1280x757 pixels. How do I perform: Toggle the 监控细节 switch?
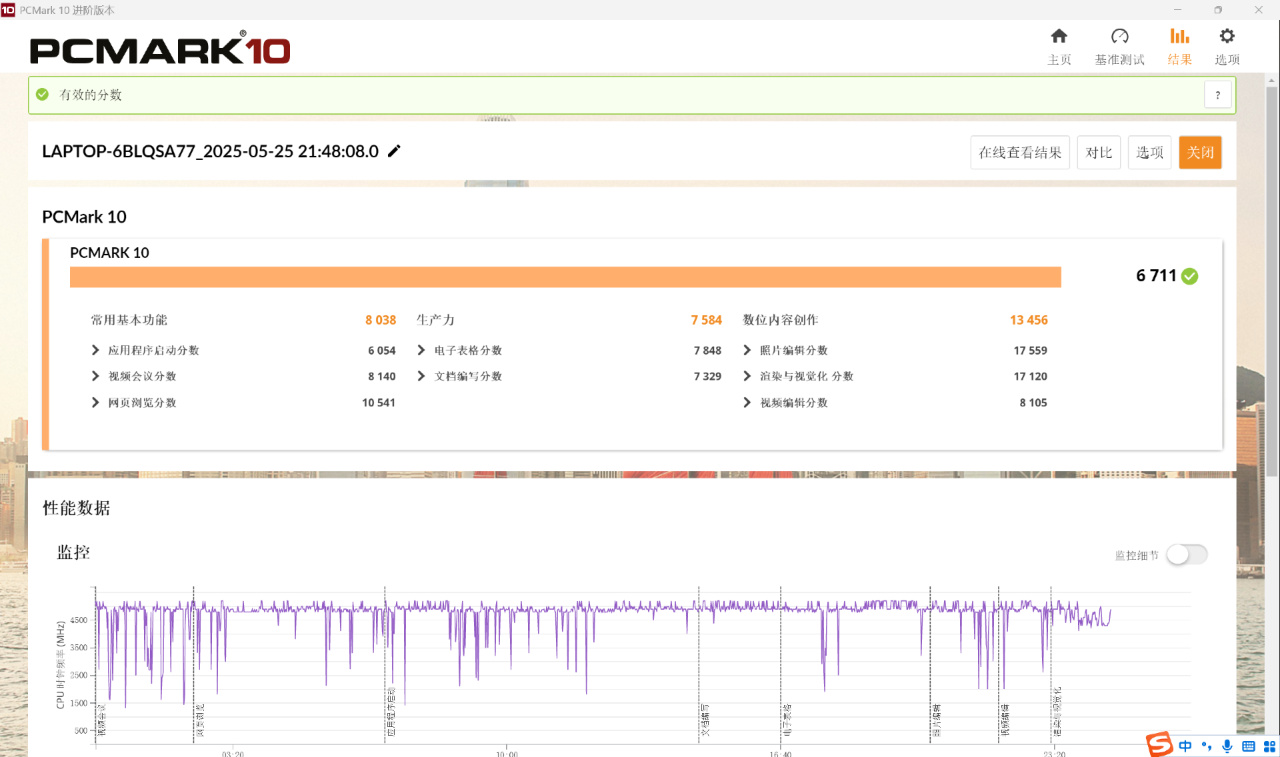pyautogui.click(x=1187, y=554)
